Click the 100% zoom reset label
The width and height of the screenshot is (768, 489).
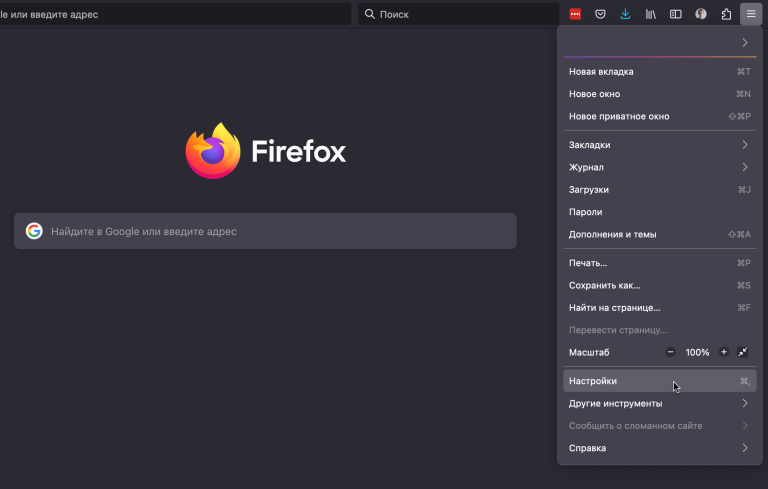697,352
